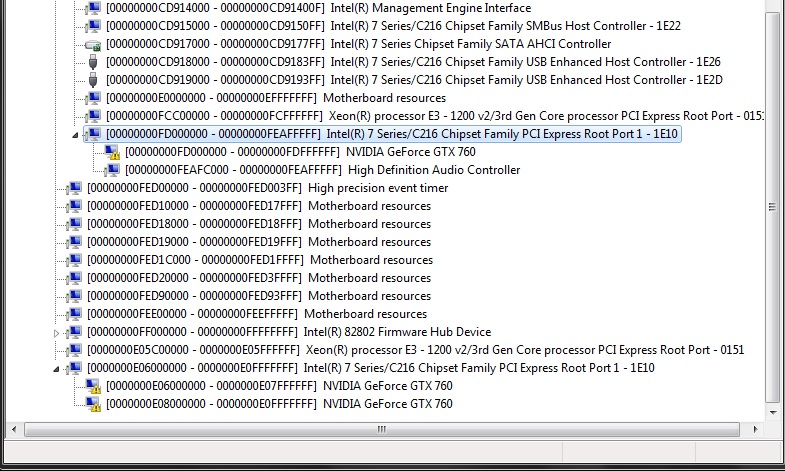Select Root Port 1 - 1E10 at 0000000E06000000

click(371, 368)
